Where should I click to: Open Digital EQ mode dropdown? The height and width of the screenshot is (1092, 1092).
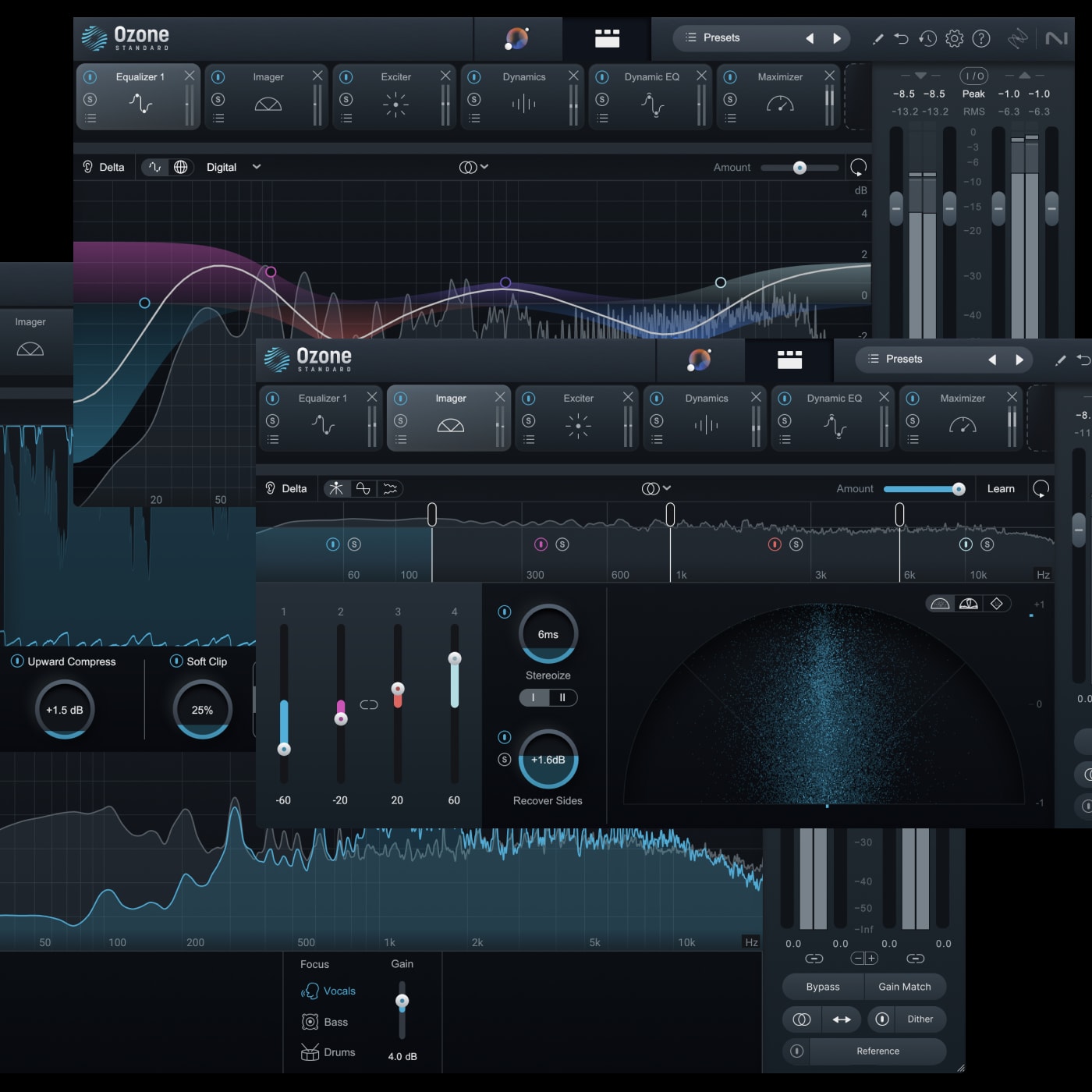tap(233, 167)
